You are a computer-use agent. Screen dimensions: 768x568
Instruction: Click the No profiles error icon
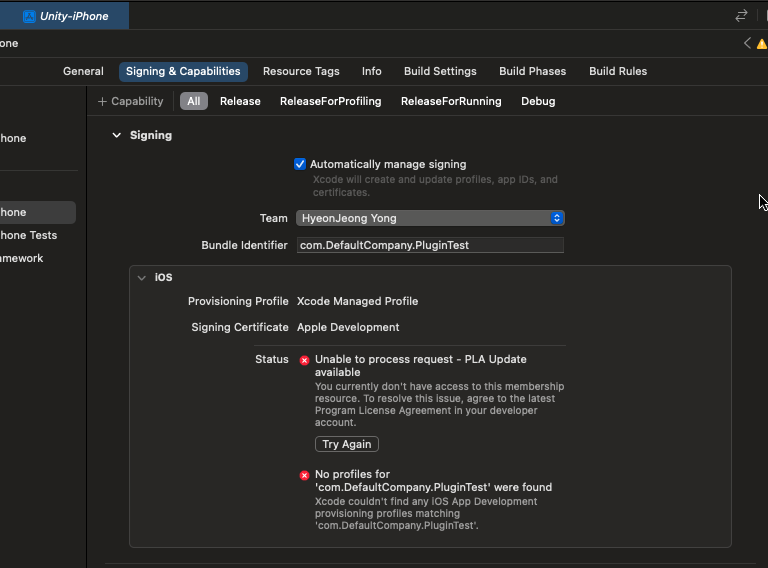point(304,475)
